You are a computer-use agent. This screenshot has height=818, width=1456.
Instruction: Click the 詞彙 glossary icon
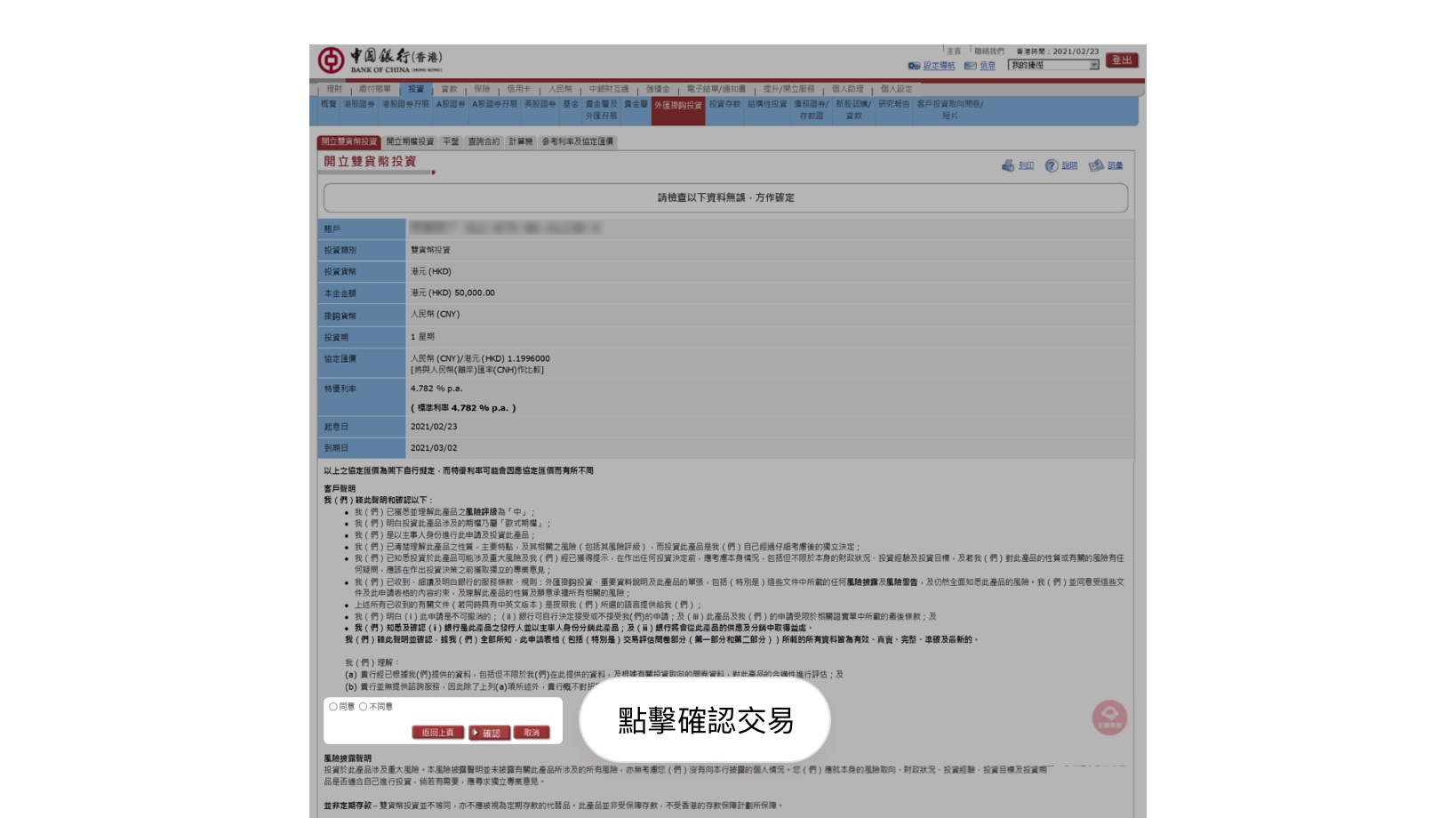(x=1096, y=165)
